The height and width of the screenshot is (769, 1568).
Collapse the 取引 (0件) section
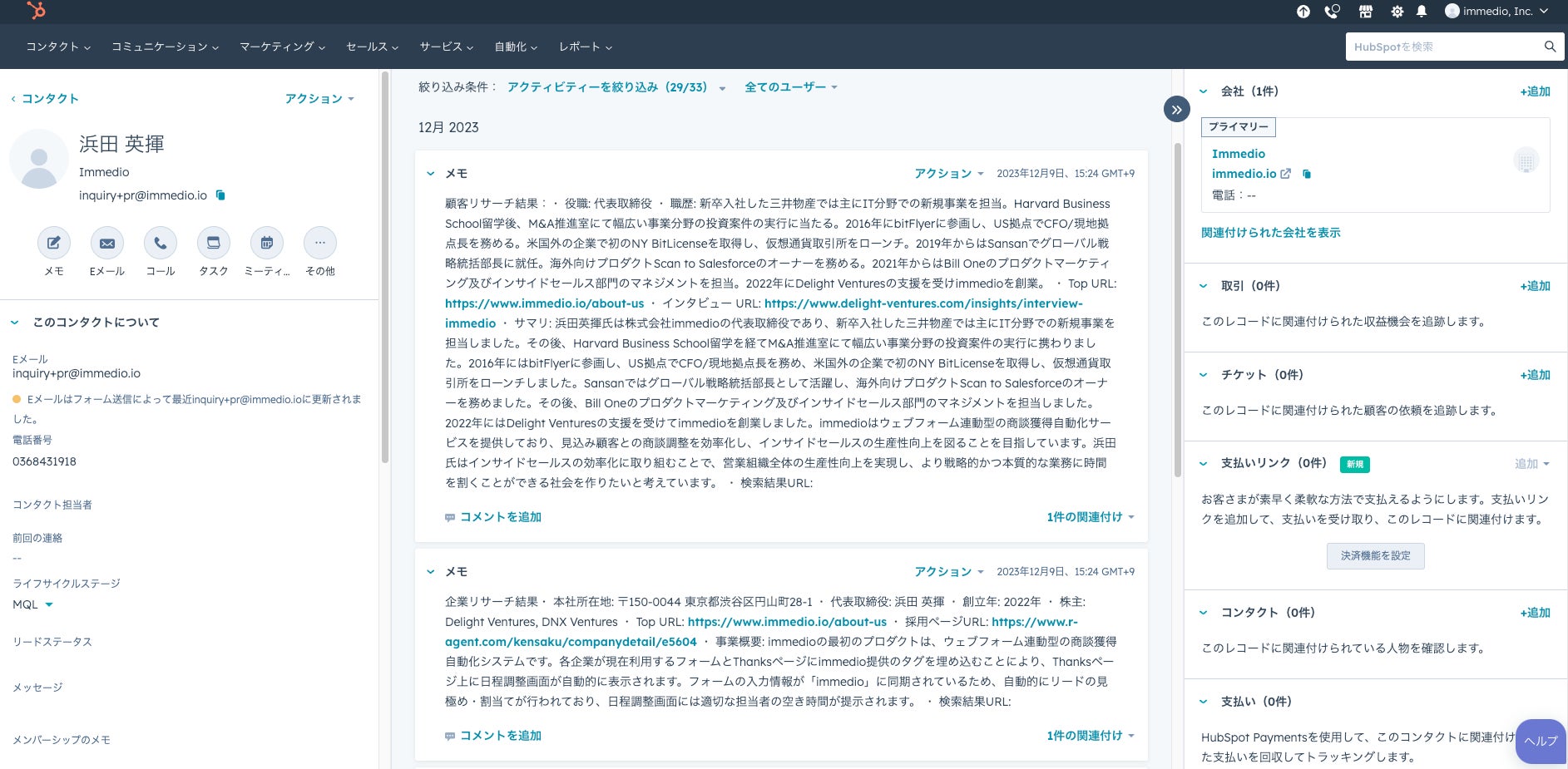point(1203,286)
